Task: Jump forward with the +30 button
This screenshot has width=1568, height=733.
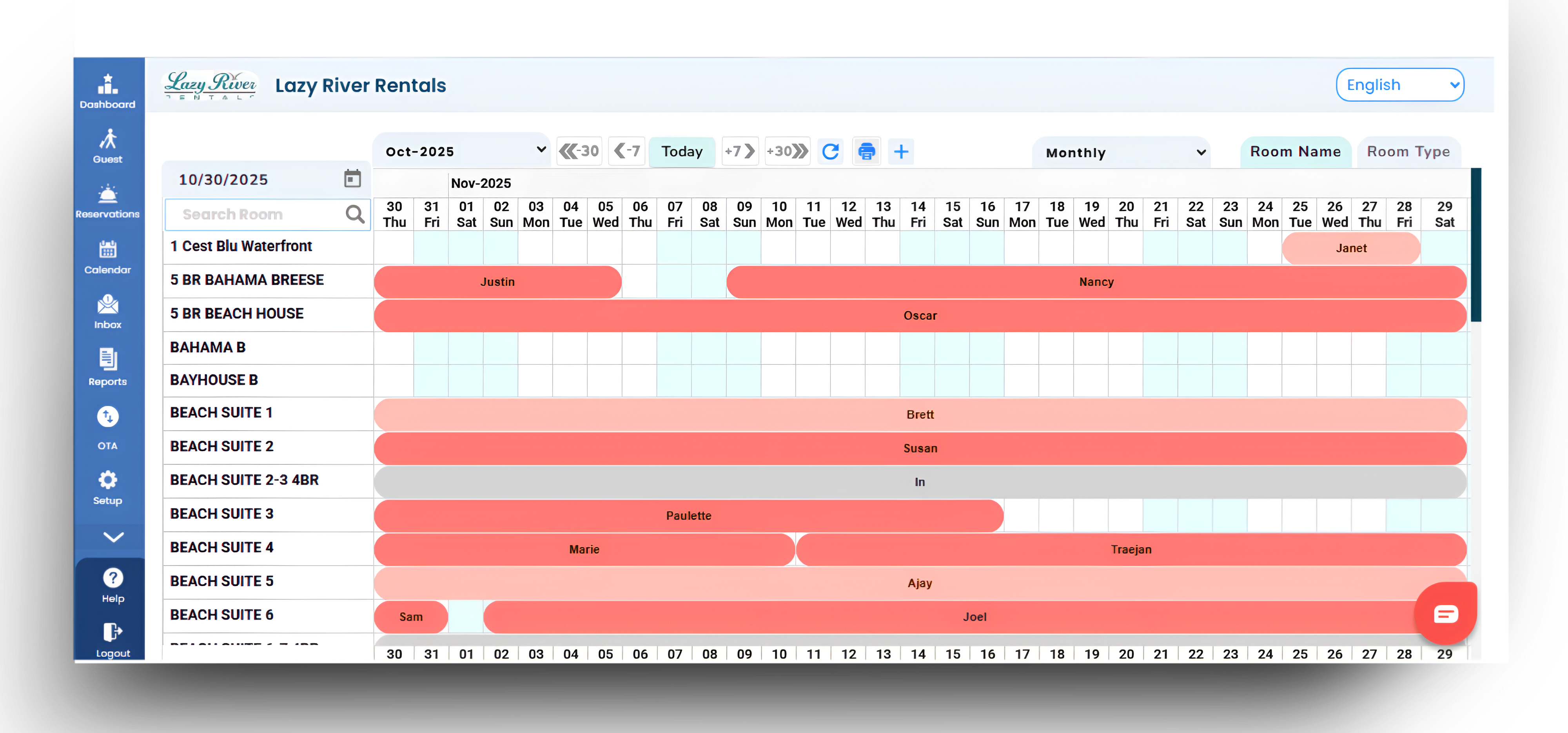Action: (x=787, y=152)
